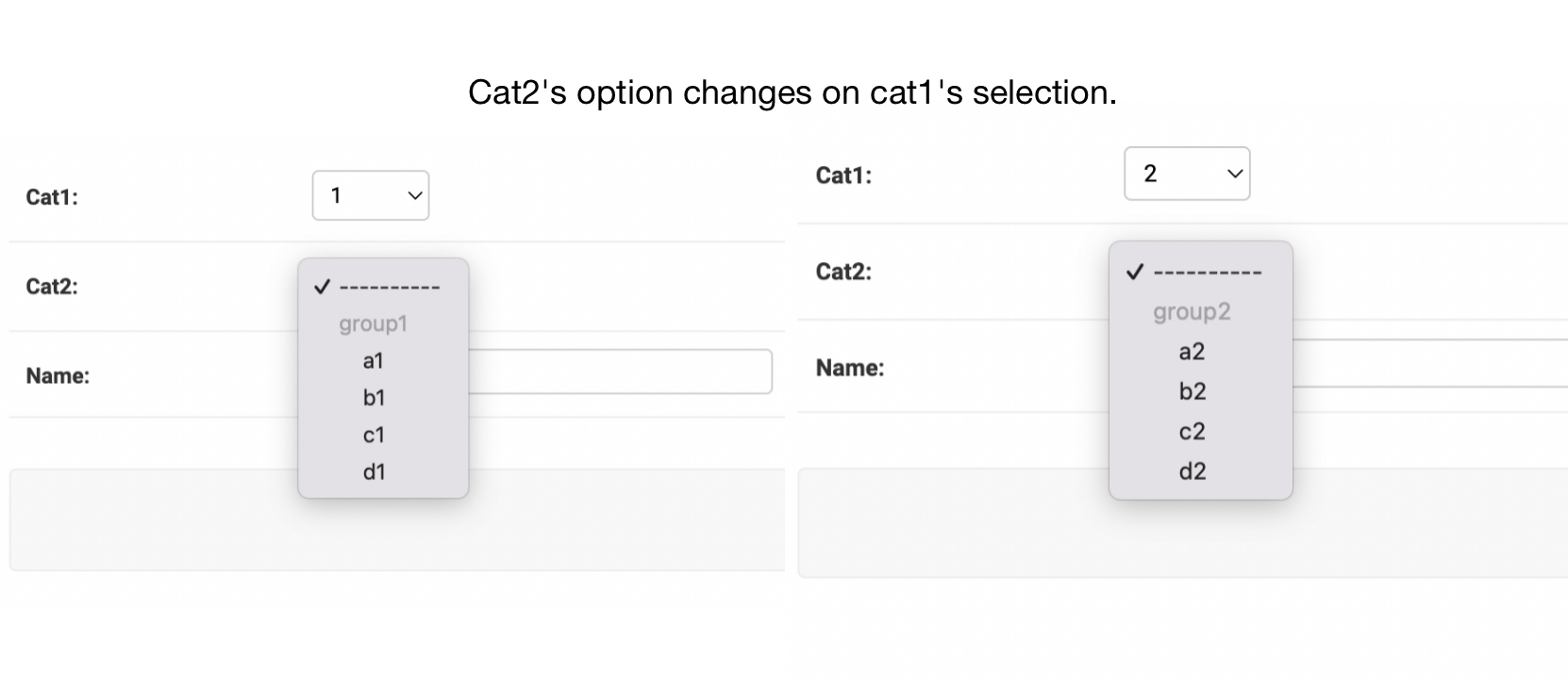The width and height of the screenshot is (1568, 696).
Task: Select d2 from the open dropdown
Action: pyautogui.click(x=1192, y=471)
